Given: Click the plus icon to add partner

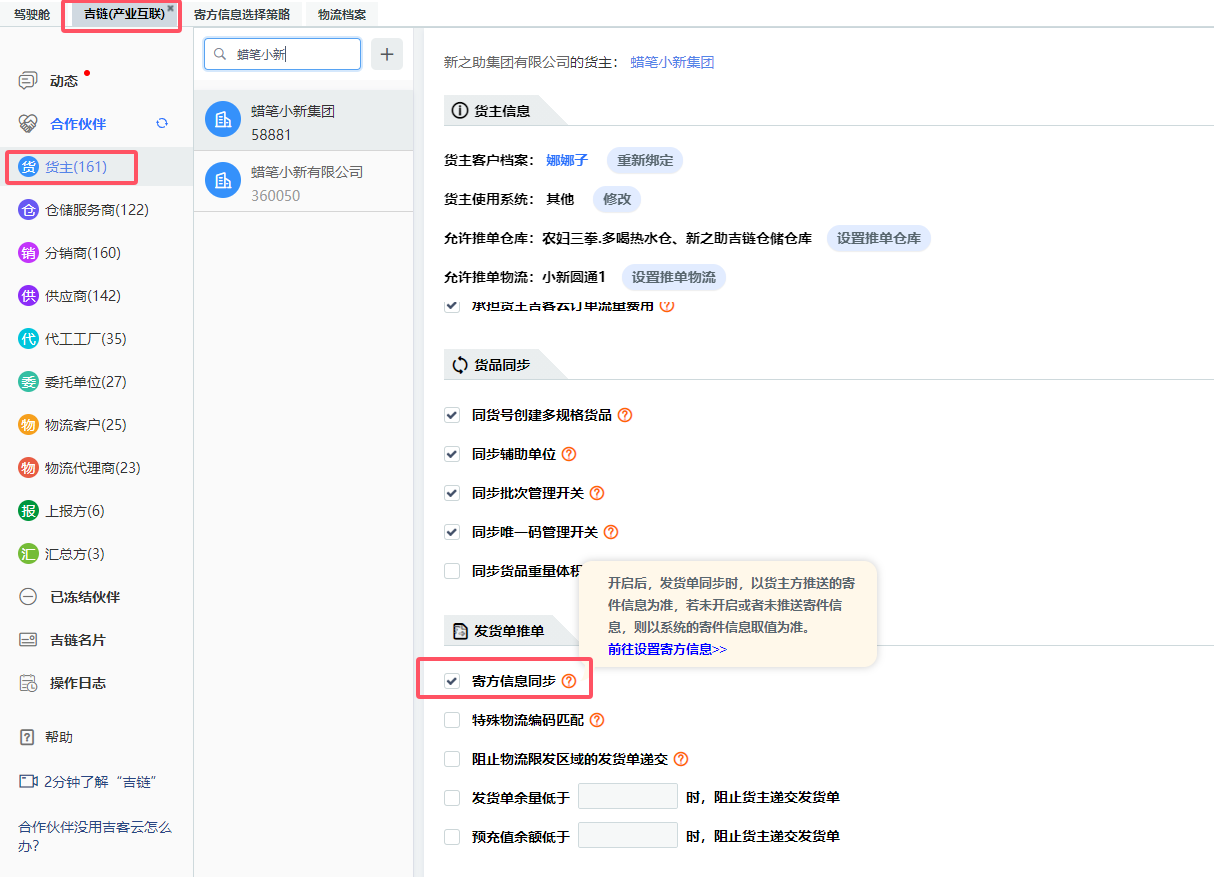Looking at the screenshot, I should pyautogui.click(x=387, y=54).
